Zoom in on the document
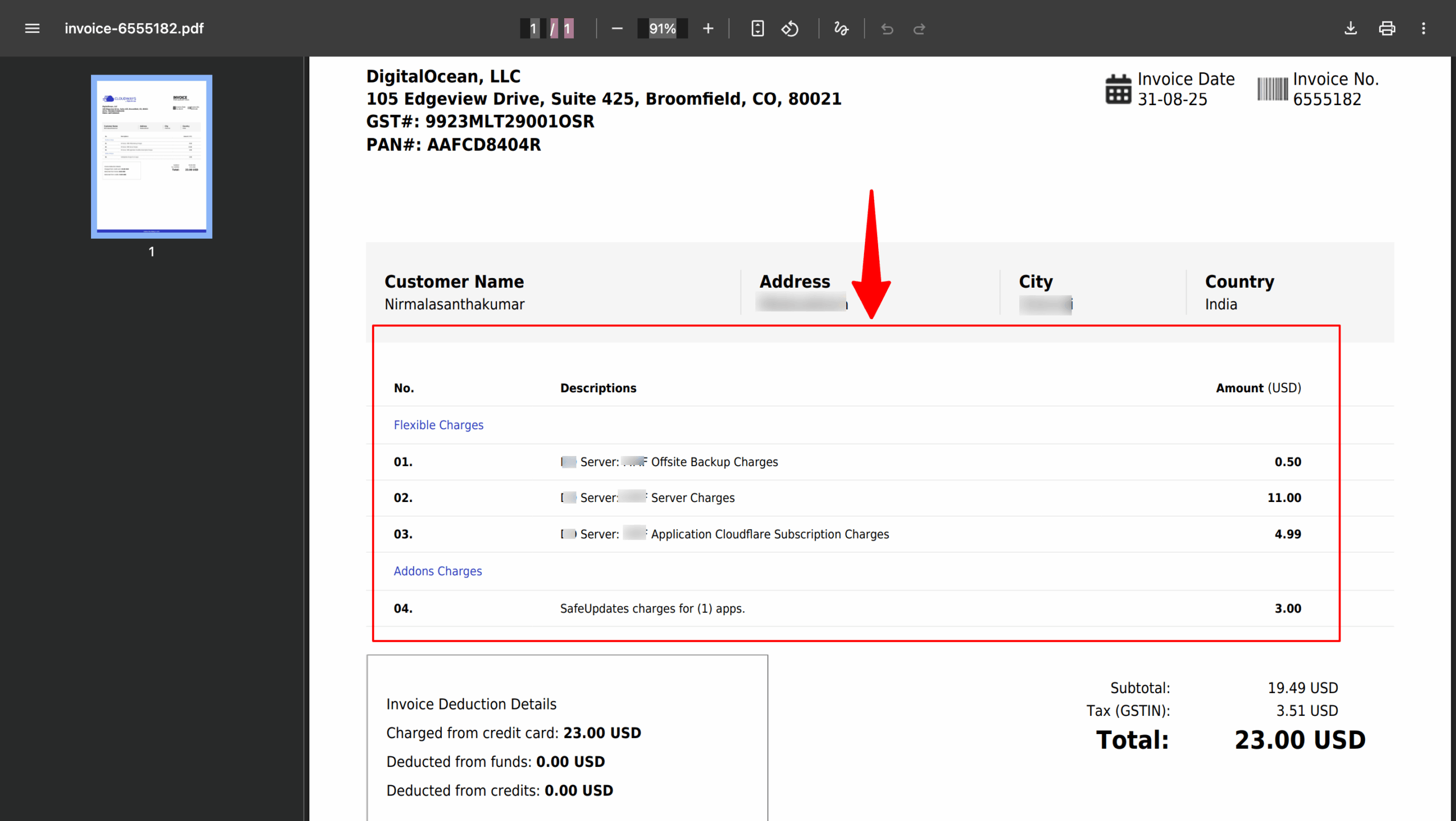 708,28
